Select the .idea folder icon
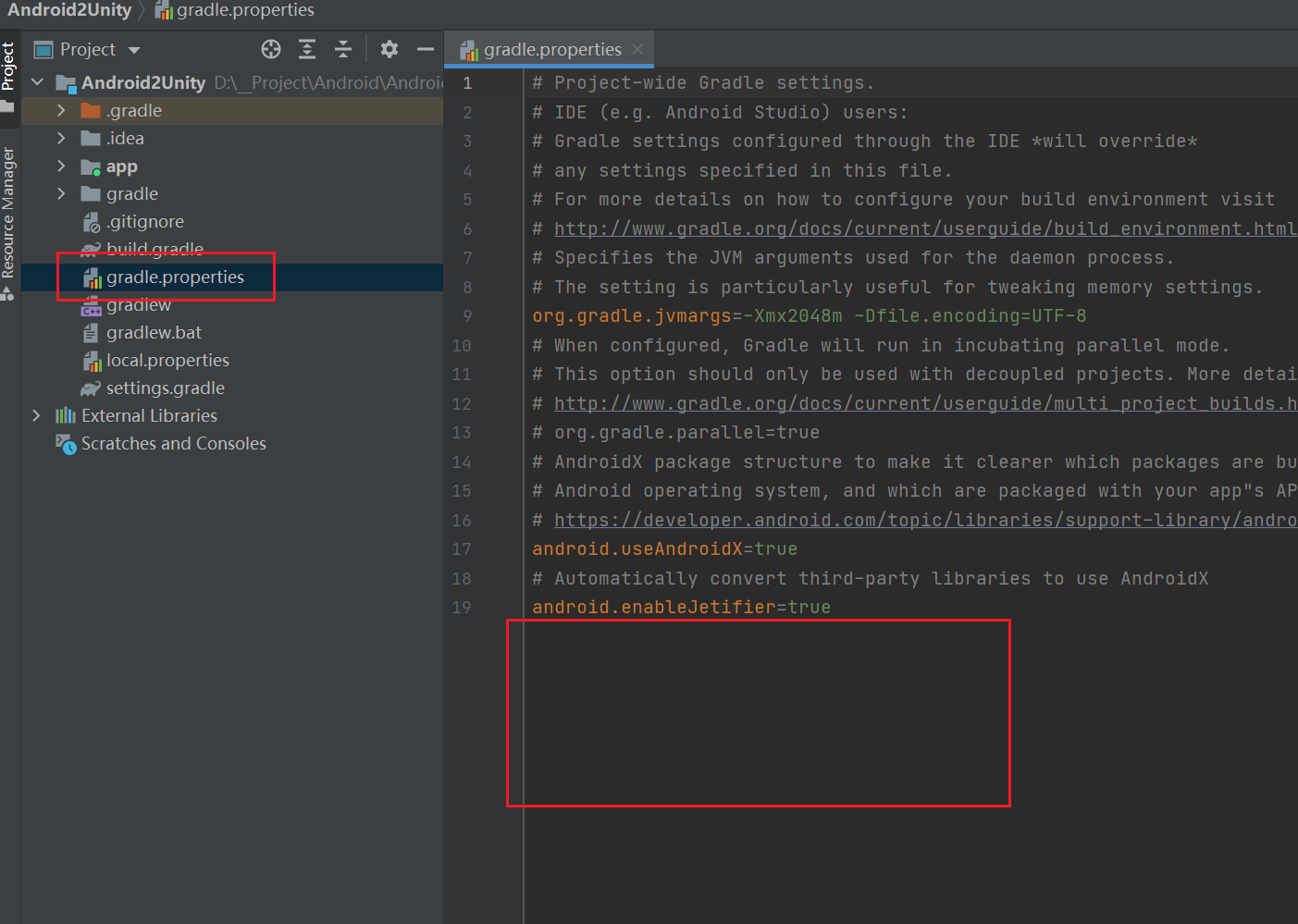Screen dimensions: 1298x924 (x=91, y=139)
